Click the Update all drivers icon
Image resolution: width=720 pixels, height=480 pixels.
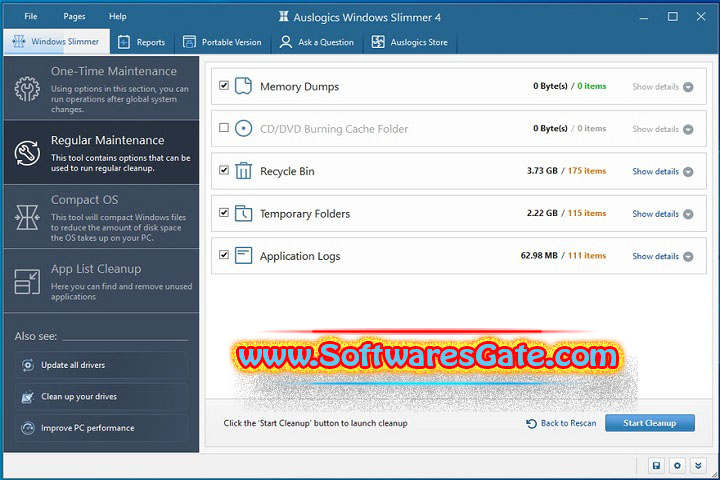point(28,365)
